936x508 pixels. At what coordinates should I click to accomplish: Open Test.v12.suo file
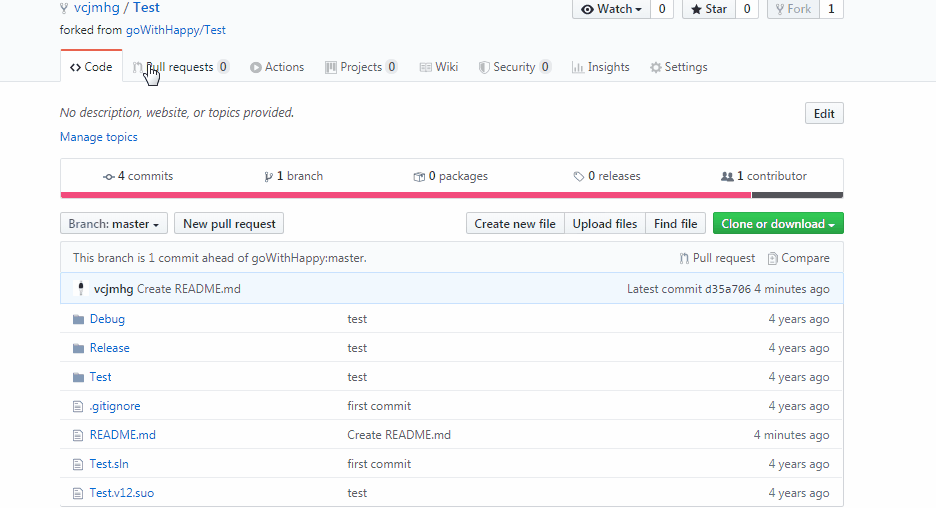[122, 493]
